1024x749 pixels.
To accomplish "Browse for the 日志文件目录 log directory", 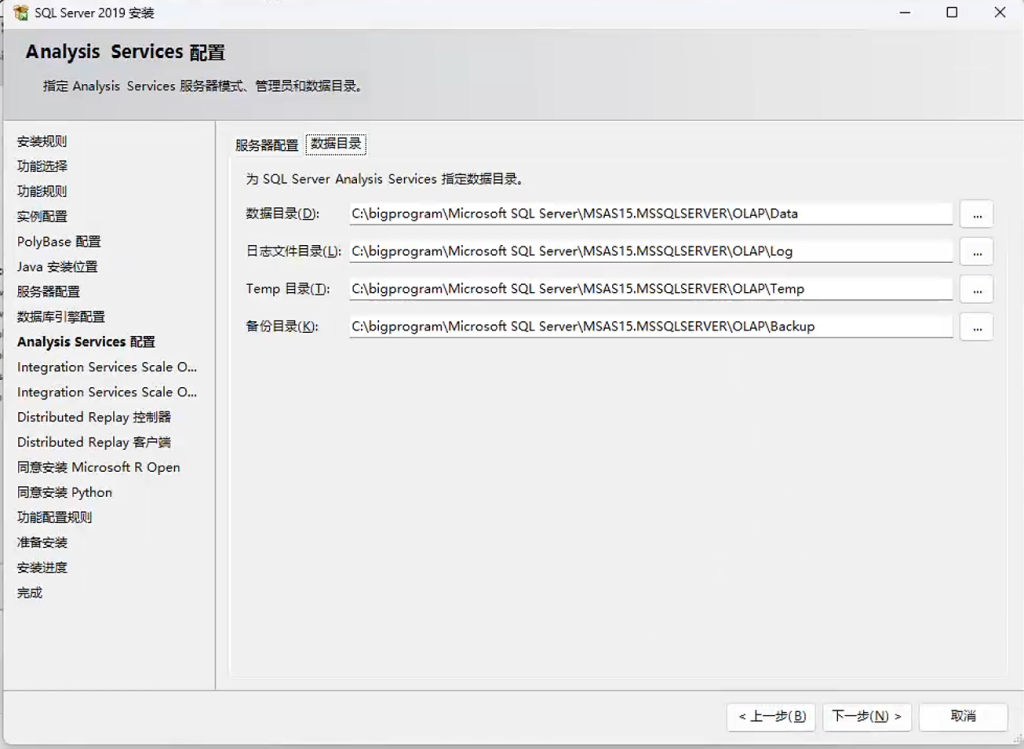I will pos(977,252).
